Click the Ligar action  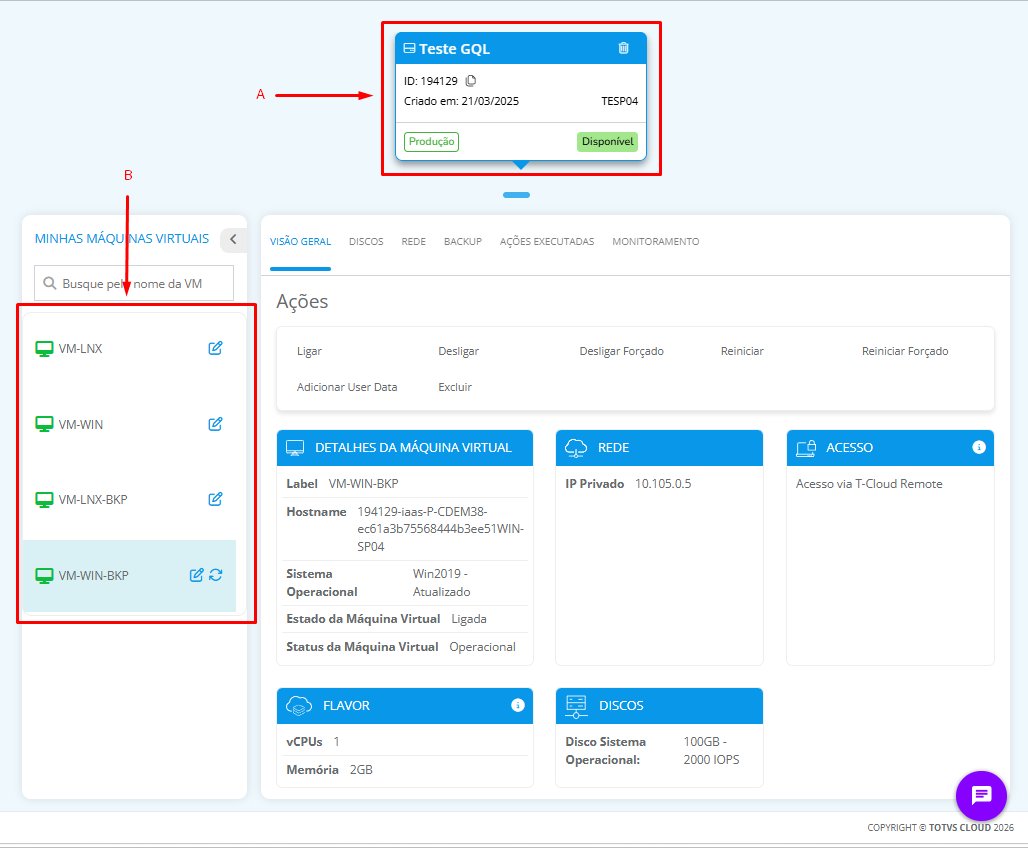309,351
